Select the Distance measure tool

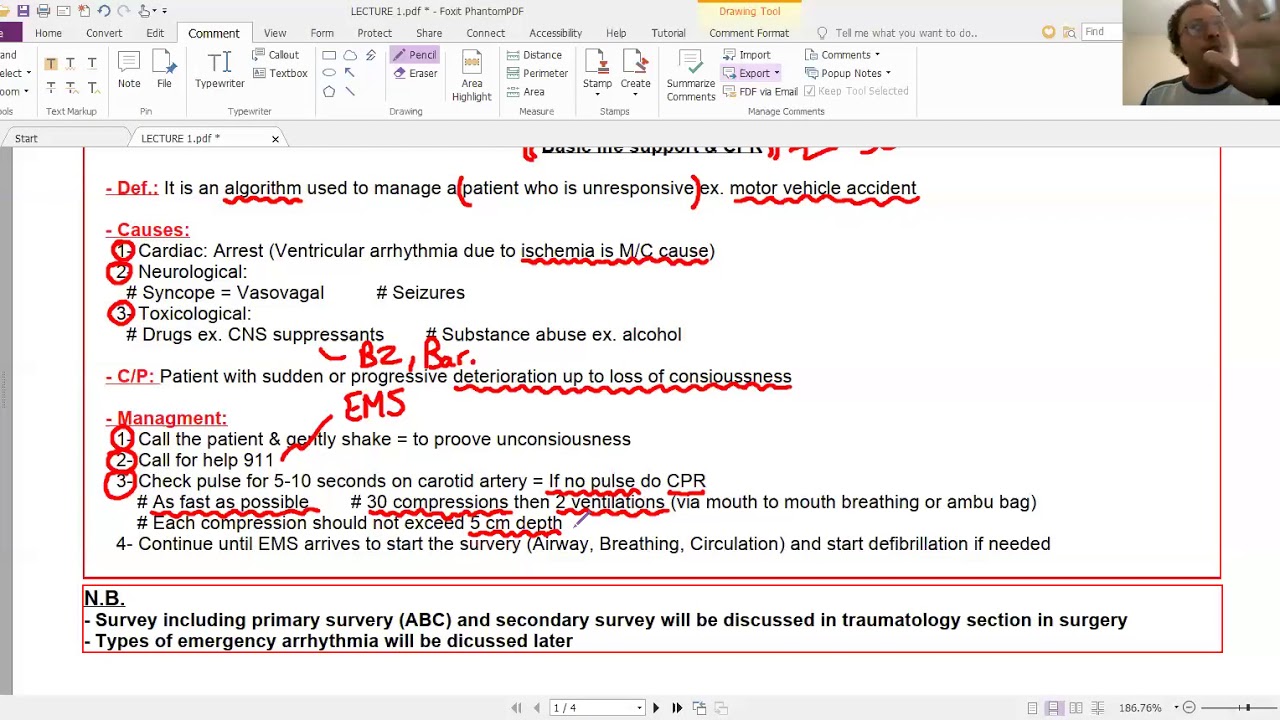click(x=534, y=55)
